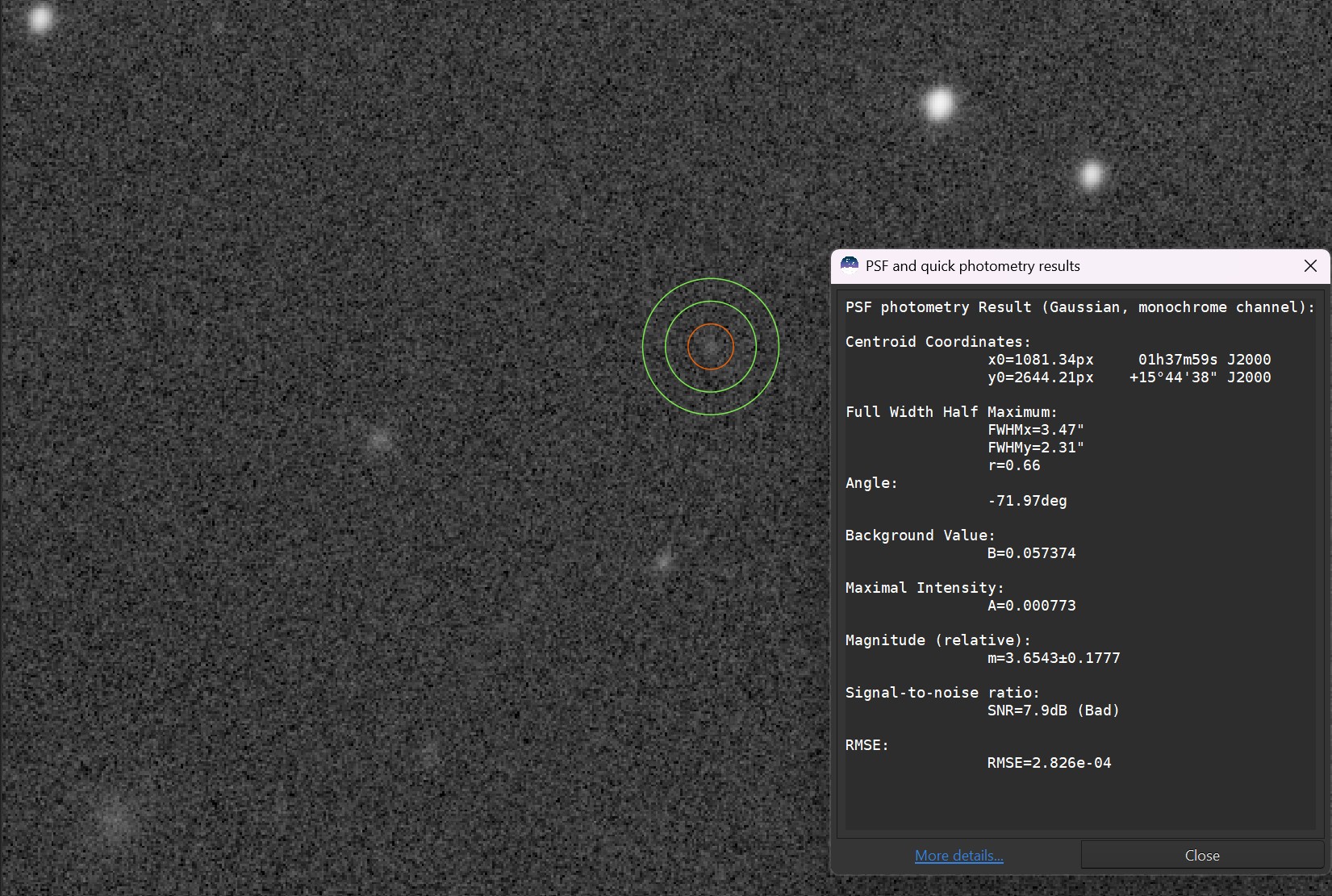
Task: Select the diffuse blob in the bottom-left corner
Action: click(114, 819)
